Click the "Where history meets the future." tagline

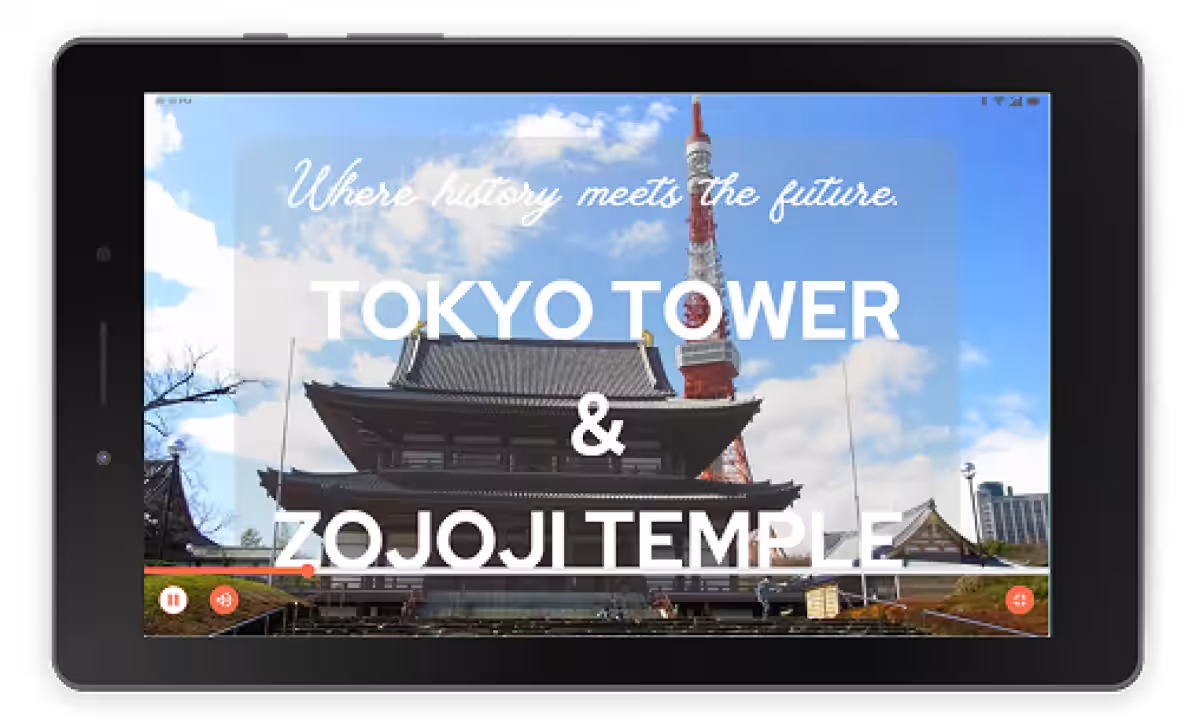596,190
